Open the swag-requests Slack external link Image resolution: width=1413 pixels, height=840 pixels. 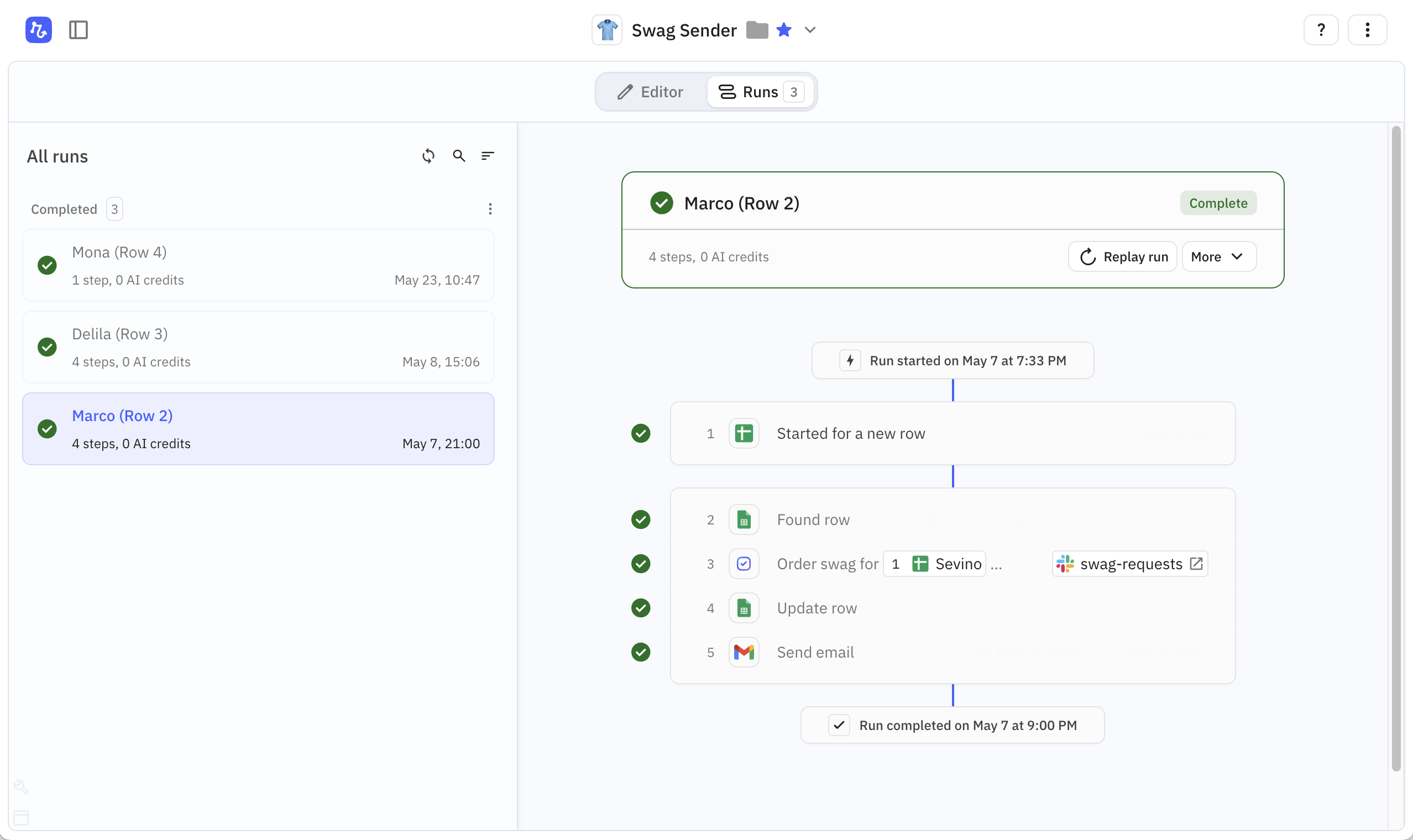(x=1196, y=564)
